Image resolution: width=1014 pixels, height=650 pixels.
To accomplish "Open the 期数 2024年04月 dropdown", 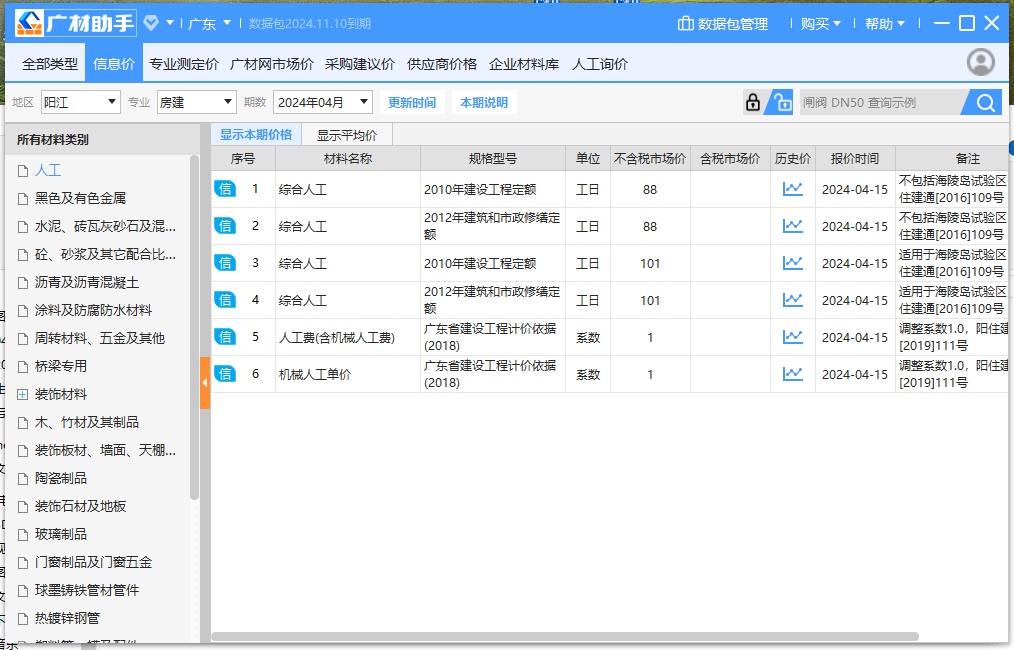I will pos(323,102).
